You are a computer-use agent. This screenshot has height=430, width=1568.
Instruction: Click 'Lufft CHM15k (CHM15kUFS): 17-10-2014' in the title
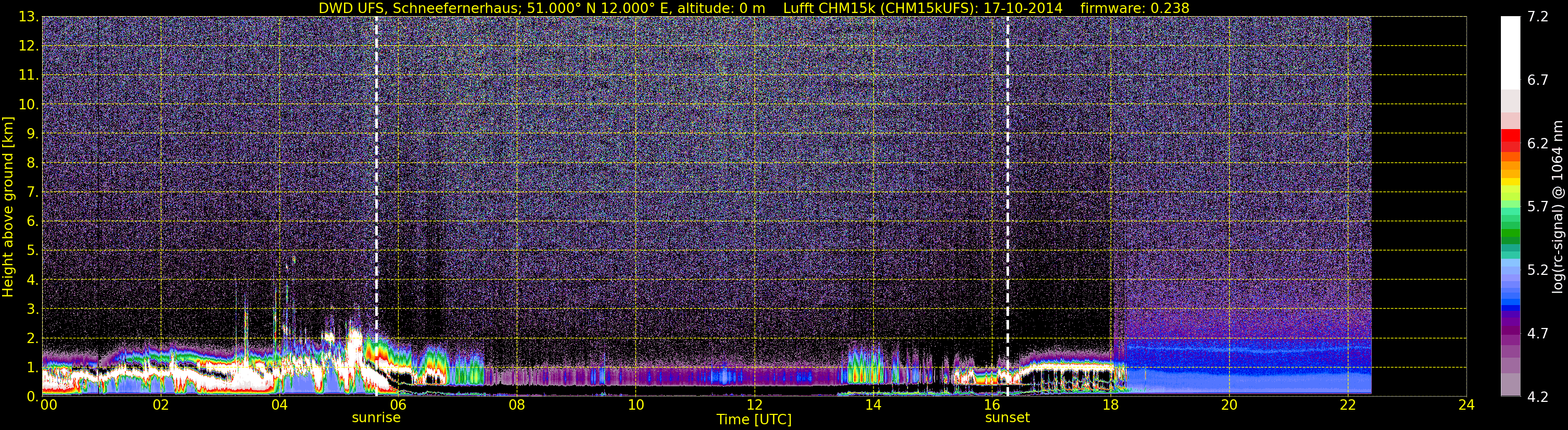point(923,8)
